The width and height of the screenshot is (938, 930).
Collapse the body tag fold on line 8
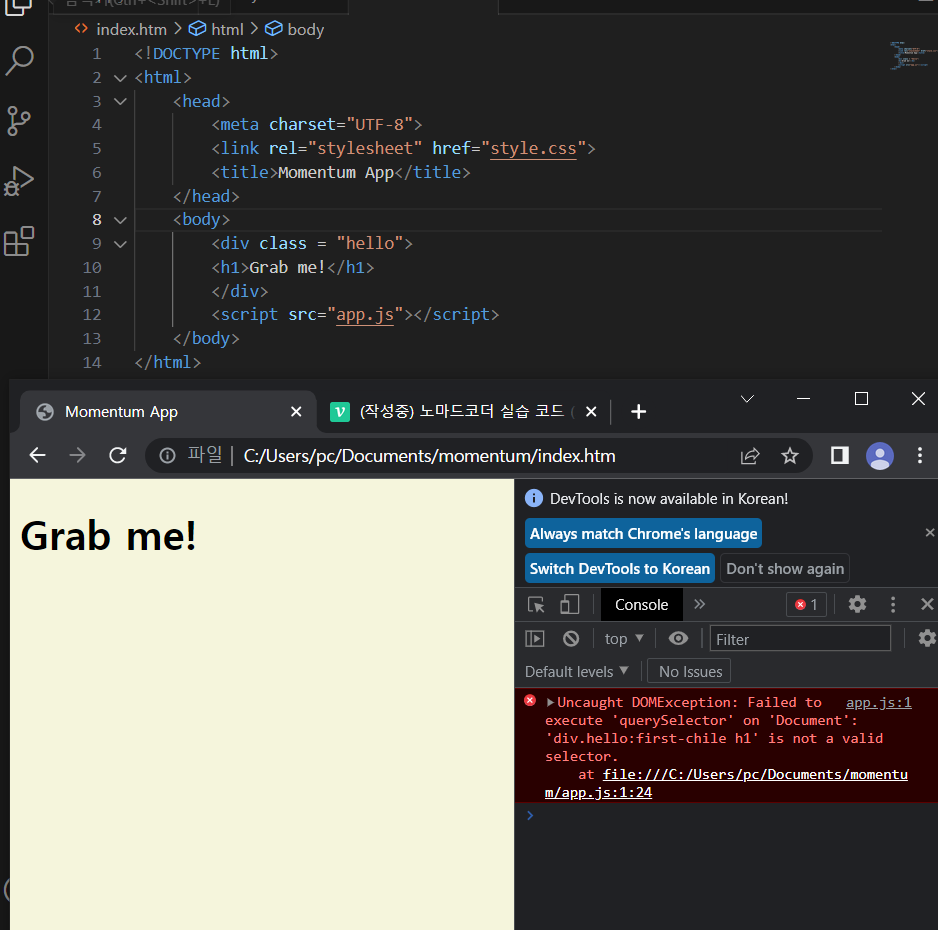pyautogui.click(x=120, y=220)
